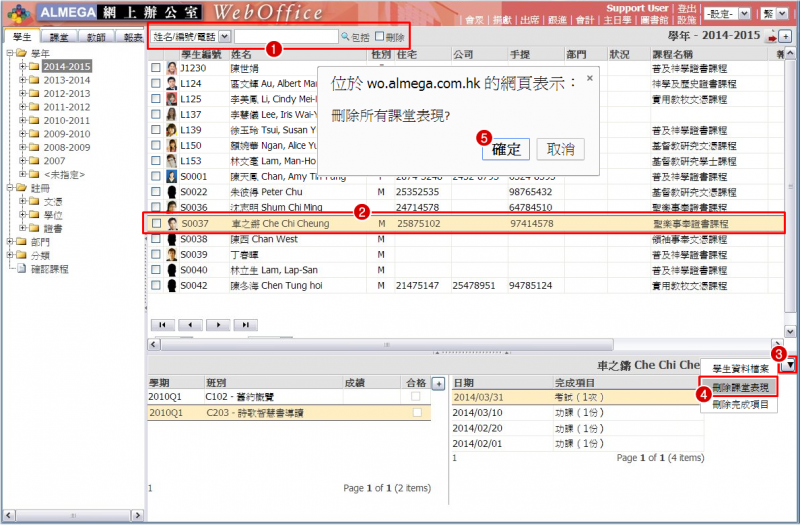Image resolution: width=800 pixels, height=525 pixels.
Task: Open the -設定- dropdown
Action: click(x=744, y=14)
